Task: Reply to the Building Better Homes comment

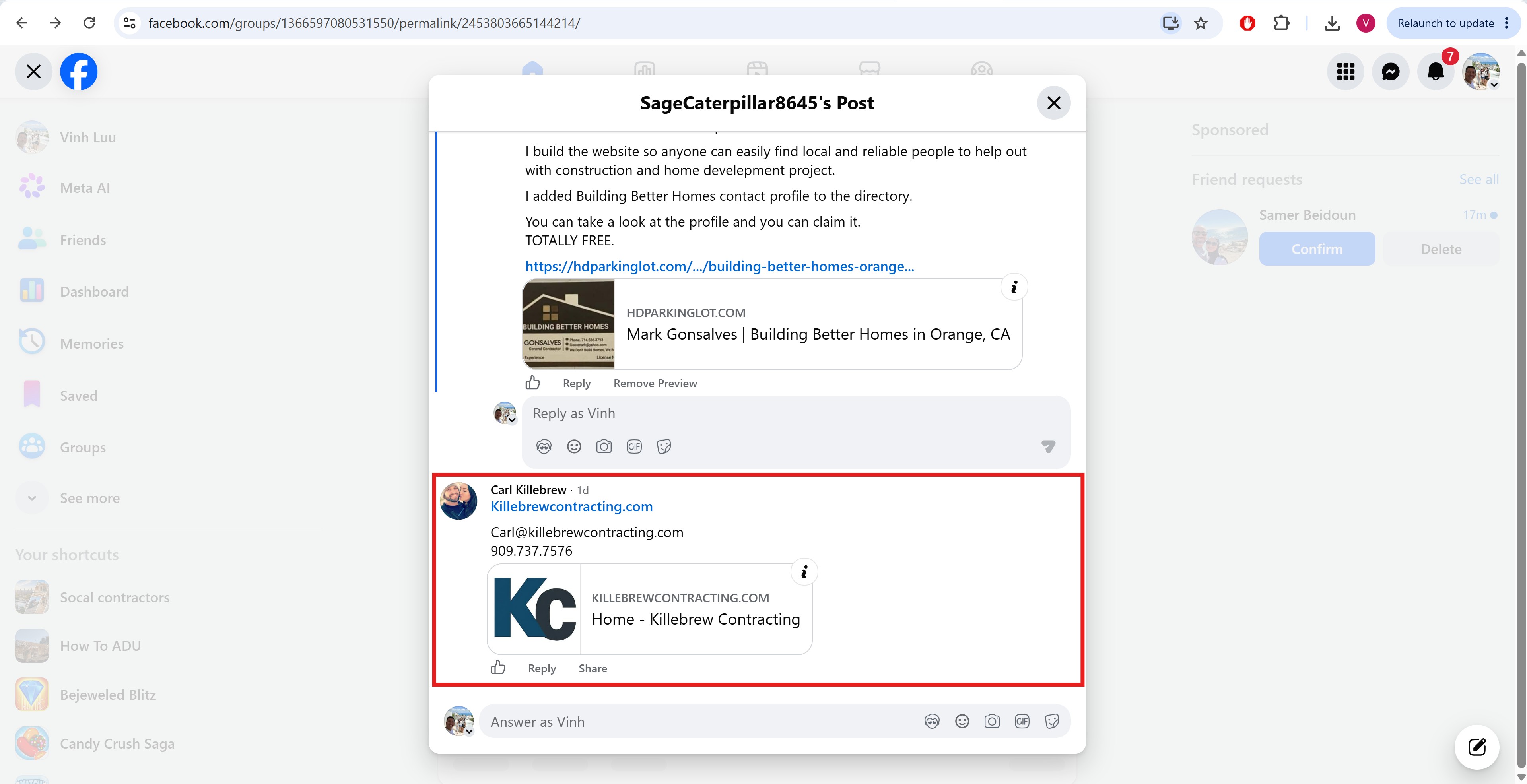Action: tap(577, 383)
